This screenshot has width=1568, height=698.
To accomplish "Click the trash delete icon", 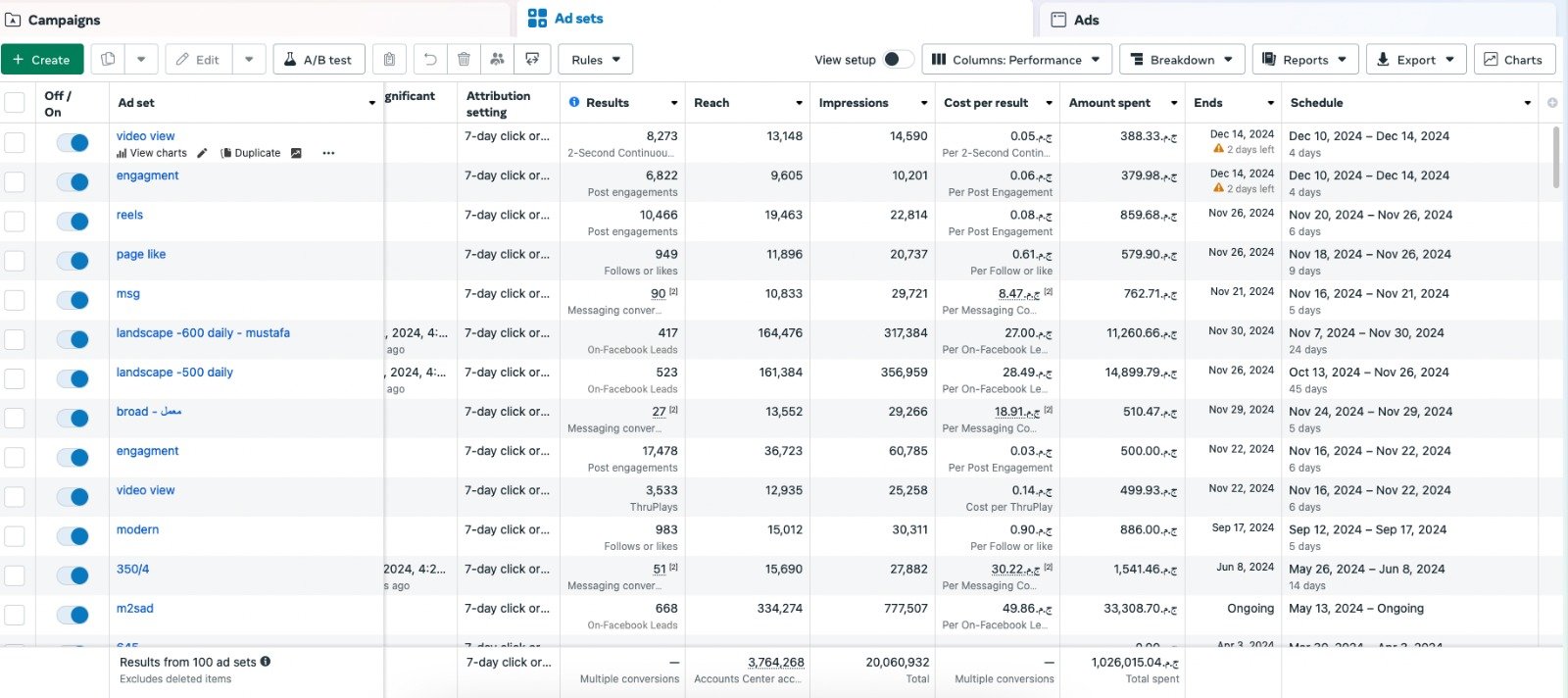I will coord(465,60).
